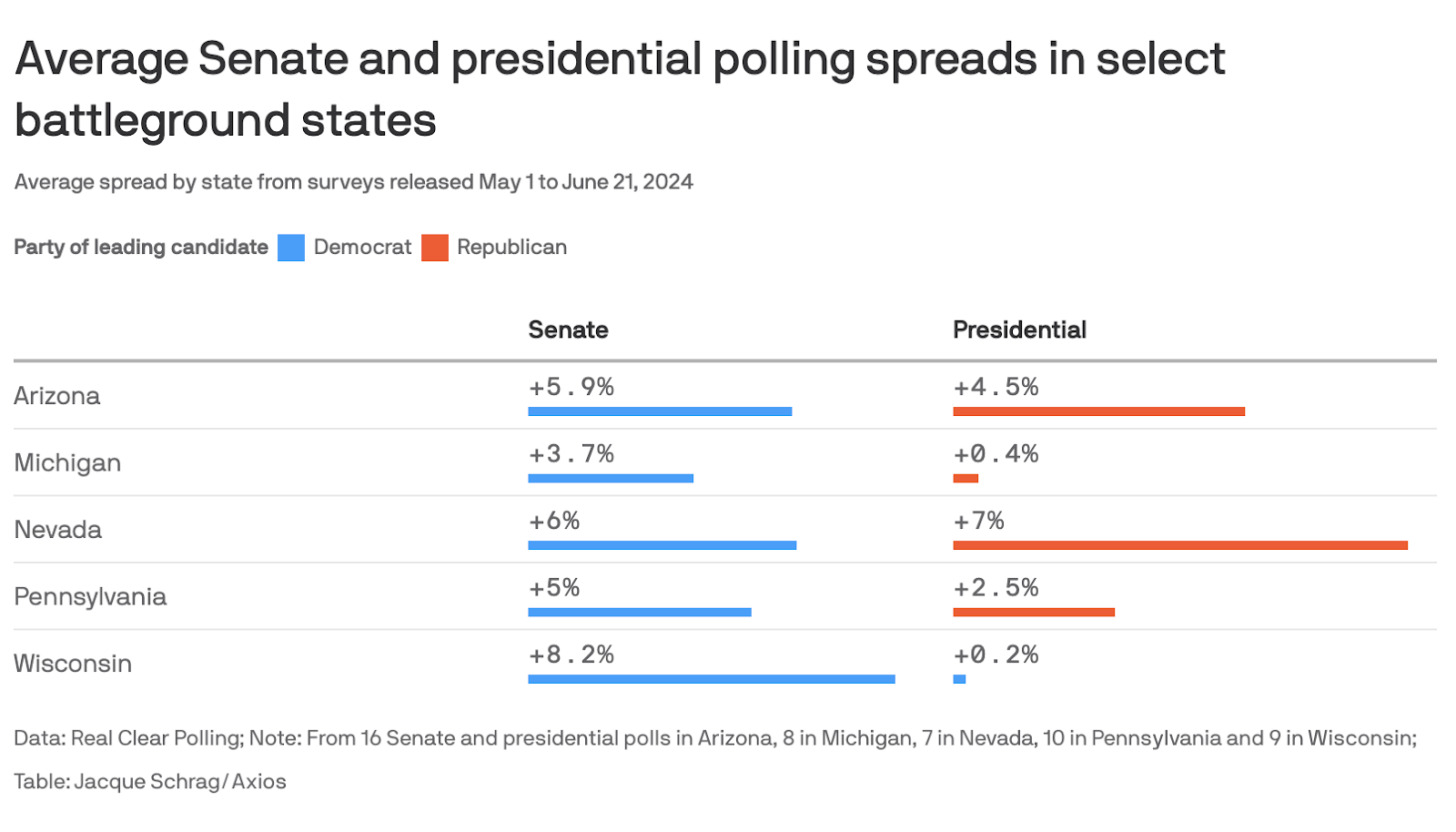This screenshot has height=832, width=1456.
Task: Click Wisconsin's blue Senate bar
Action: (712, 679)
